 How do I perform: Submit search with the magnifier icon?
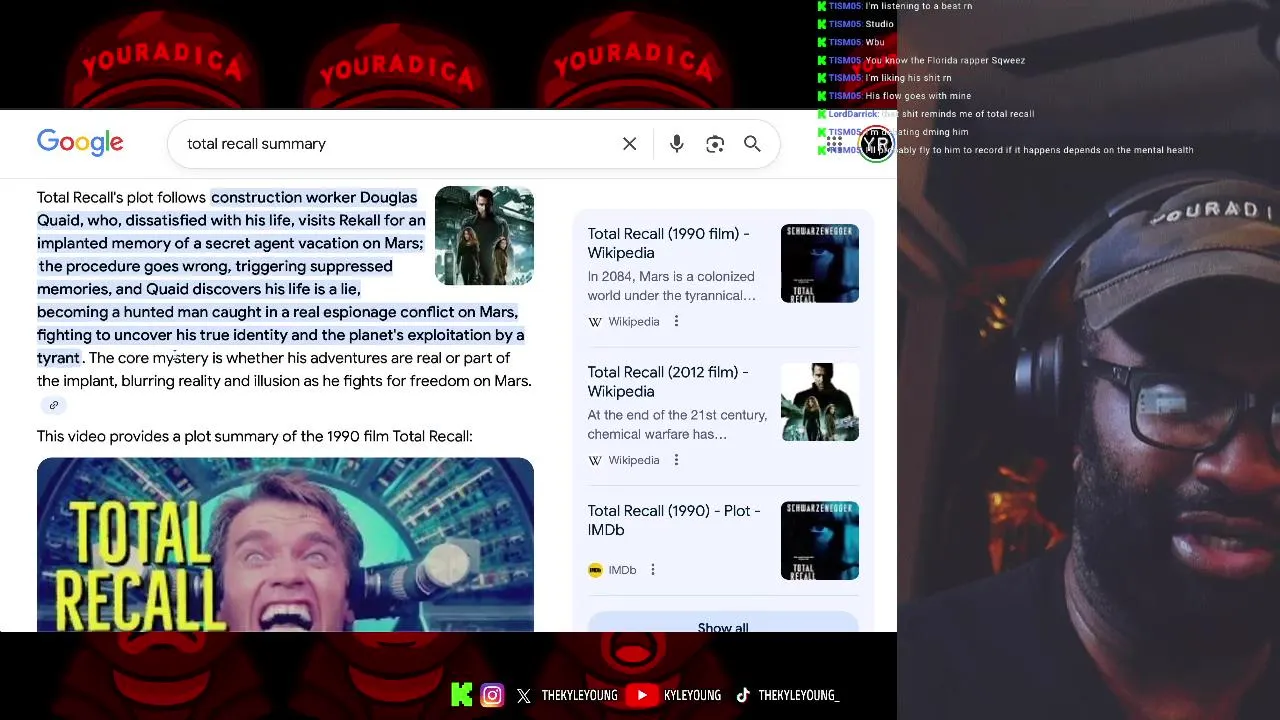click(x=753, y=144)
